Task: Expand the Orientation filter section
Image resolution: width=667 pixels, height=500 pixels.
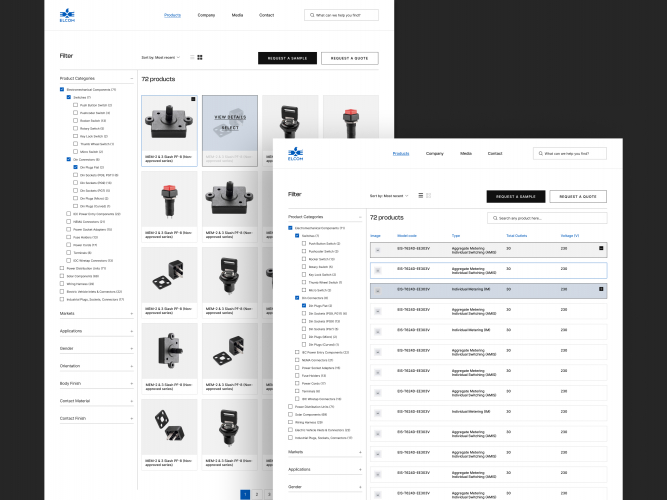Action: point(131,366)
